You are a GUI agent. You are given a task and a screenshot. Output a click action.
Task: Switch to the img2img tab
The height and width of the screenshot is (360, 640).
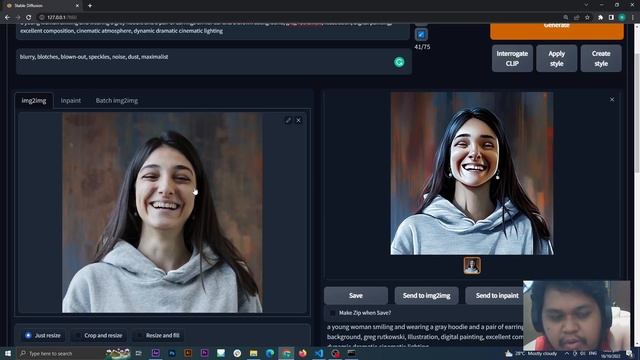34,100
